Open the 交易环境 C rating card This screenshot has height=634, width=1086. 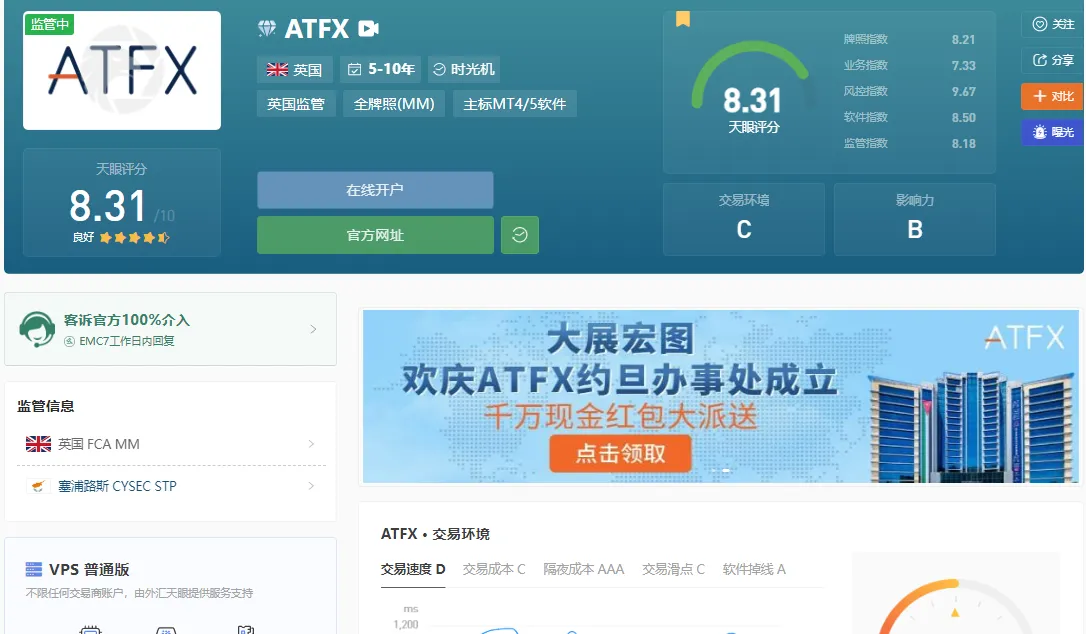point(744,219)
